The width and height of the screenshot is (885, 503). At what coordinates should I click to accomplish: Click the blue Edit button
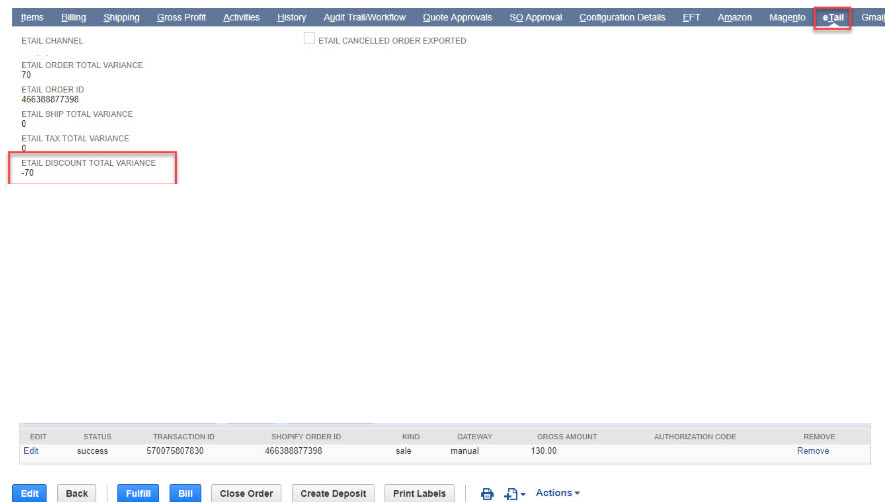pyautogui.click(x=30, y=494)
